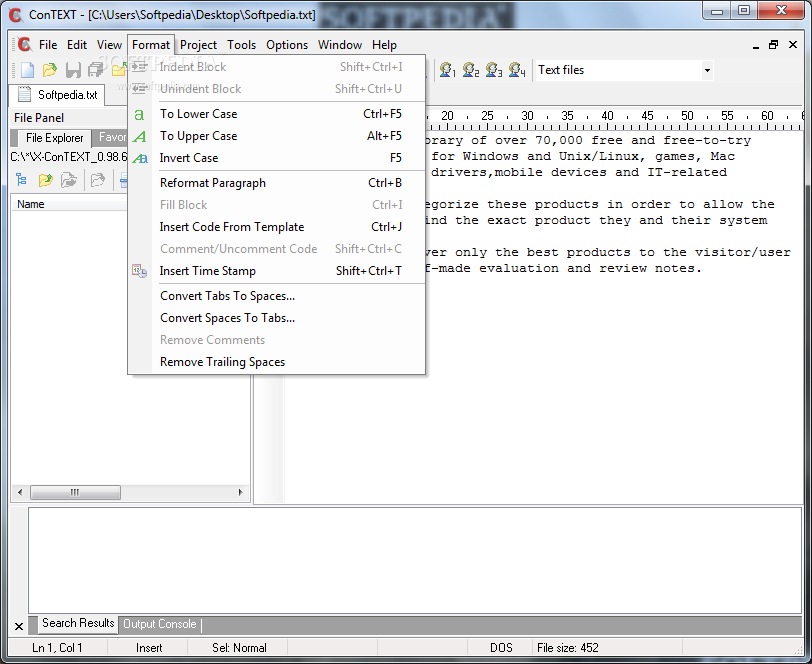Switch to the Search Results tab
This screenshot has width=812, height=664.
point(78,623)
